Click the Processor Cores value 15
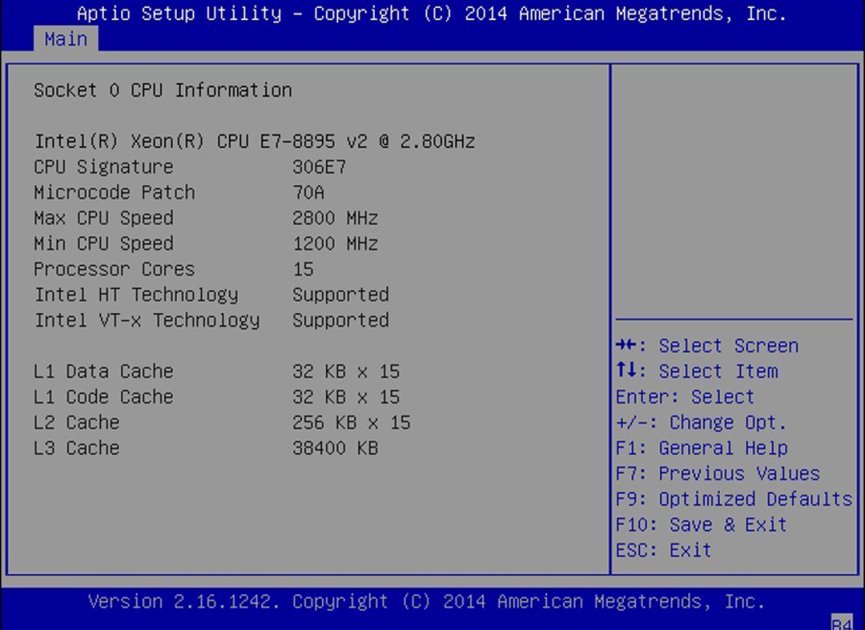865x630 pixels. tap(303, 269)
